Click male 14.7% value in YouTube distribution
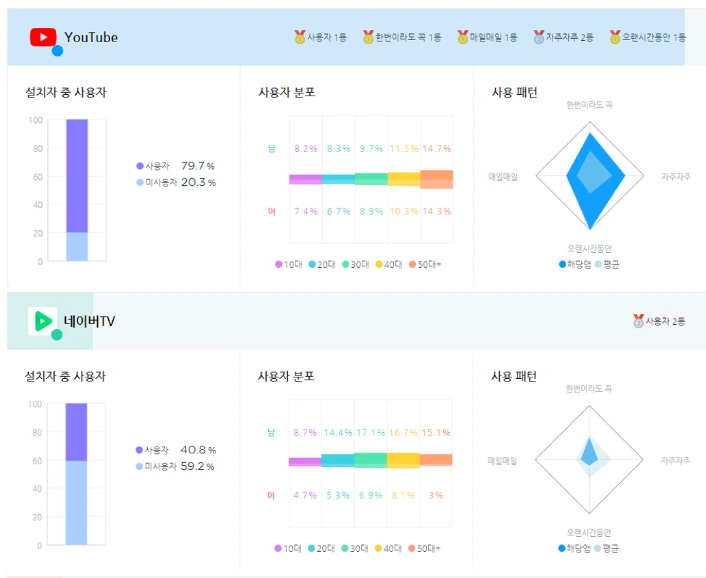Viewport: 706px width, 578px height. [437, 149]
